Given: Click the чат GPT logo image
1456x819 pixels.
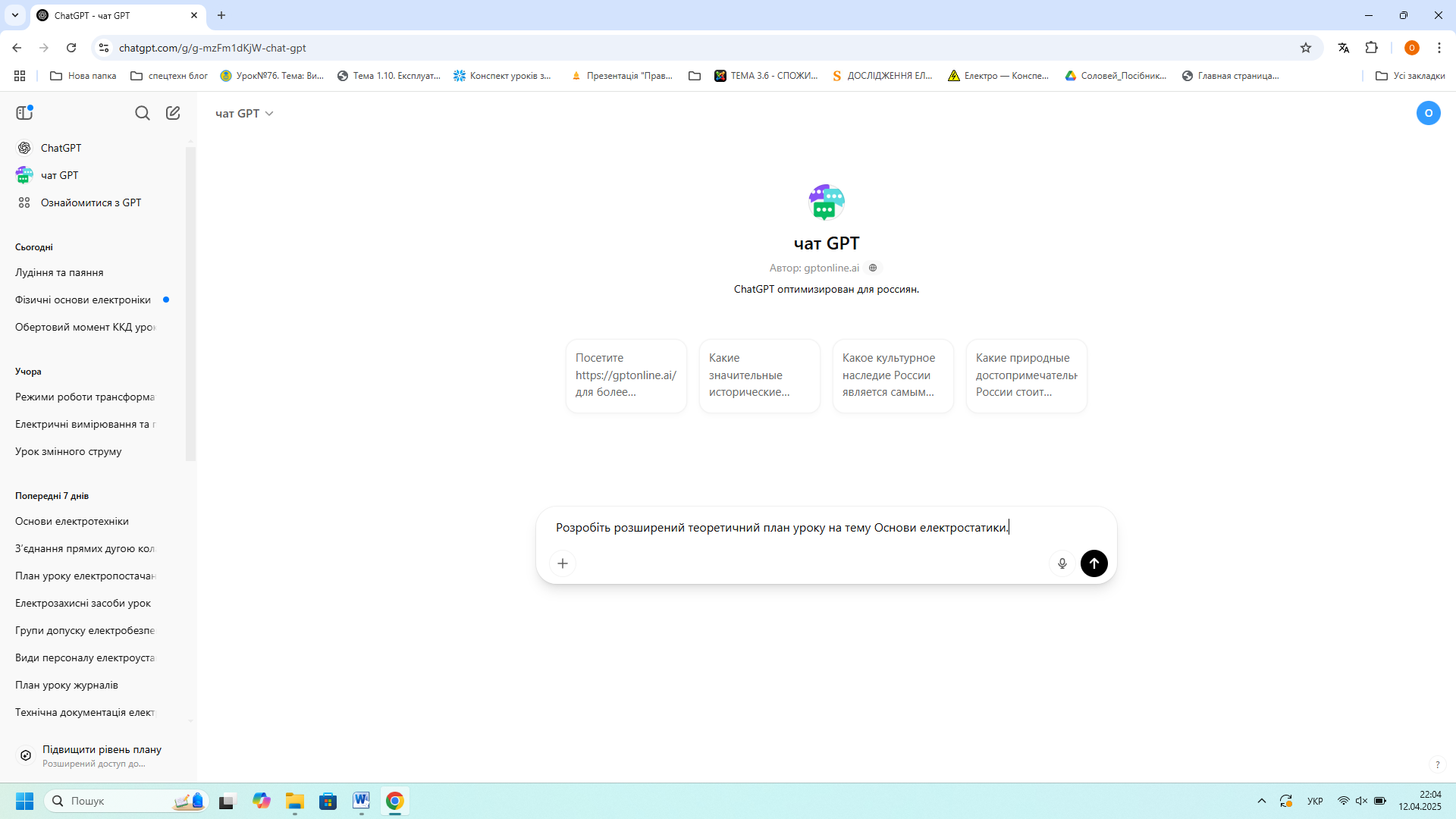Looking at the screenshot, I should click(827, 202).
